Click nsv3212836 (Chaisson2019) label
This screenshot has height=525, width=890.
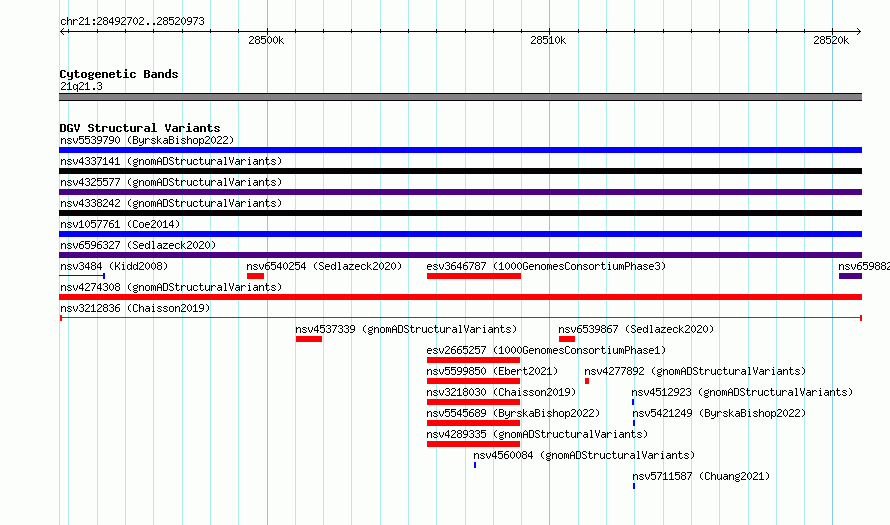135,308
